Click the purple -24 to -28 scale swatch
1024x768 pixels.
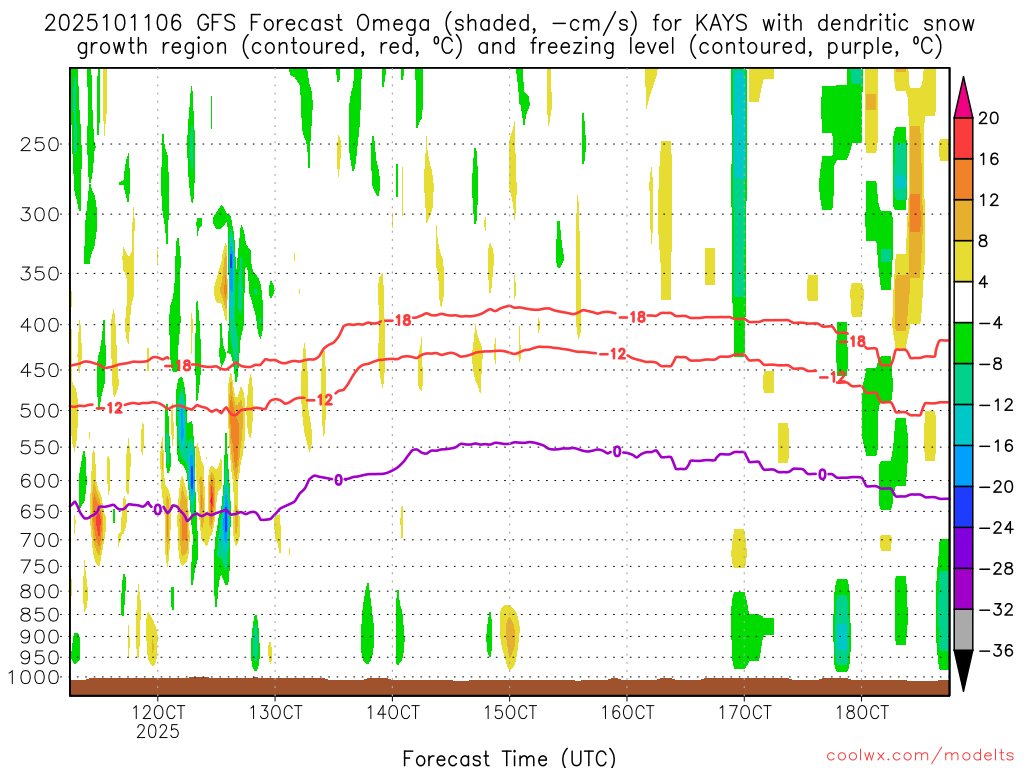click(963, 548)
